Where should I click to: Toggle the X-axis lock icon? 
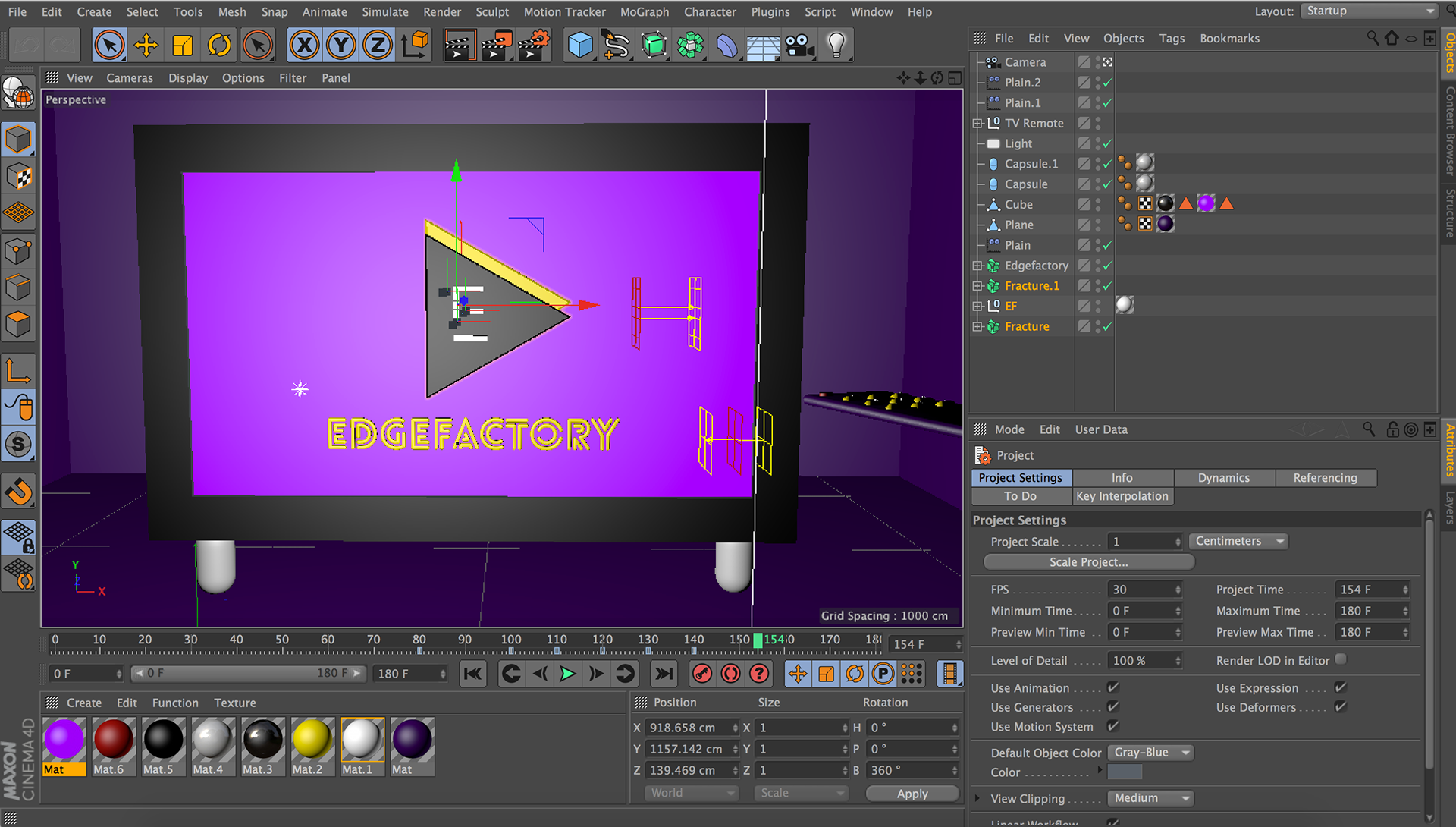point(304,46)
